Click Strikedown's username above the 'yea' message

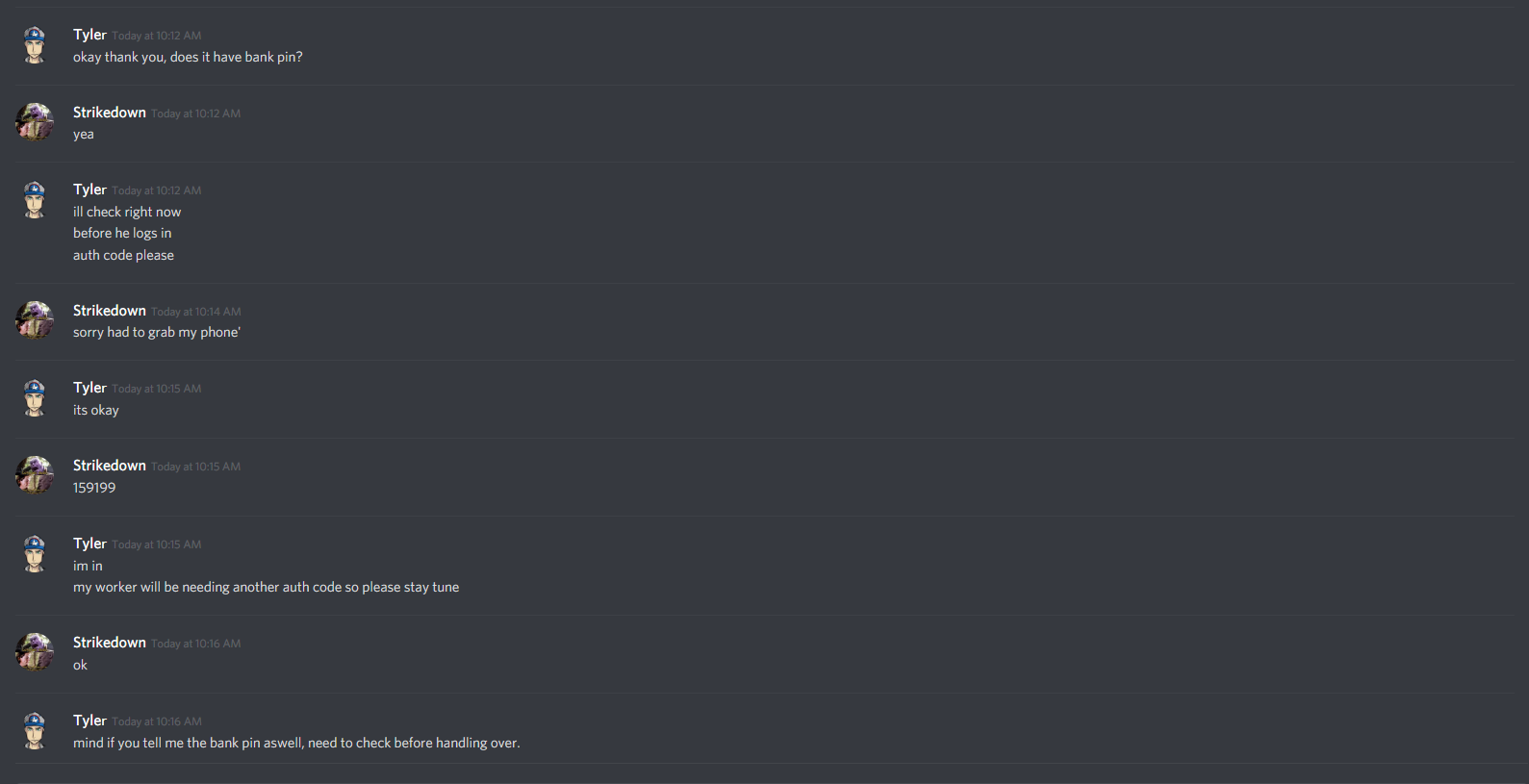pyautogui.click(x=110, y=113)
